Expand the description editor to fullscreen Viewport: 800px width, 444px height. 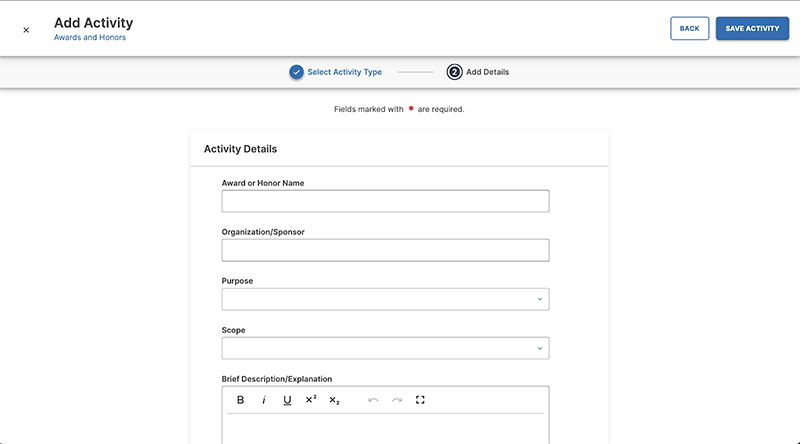[x=420, y=400]
